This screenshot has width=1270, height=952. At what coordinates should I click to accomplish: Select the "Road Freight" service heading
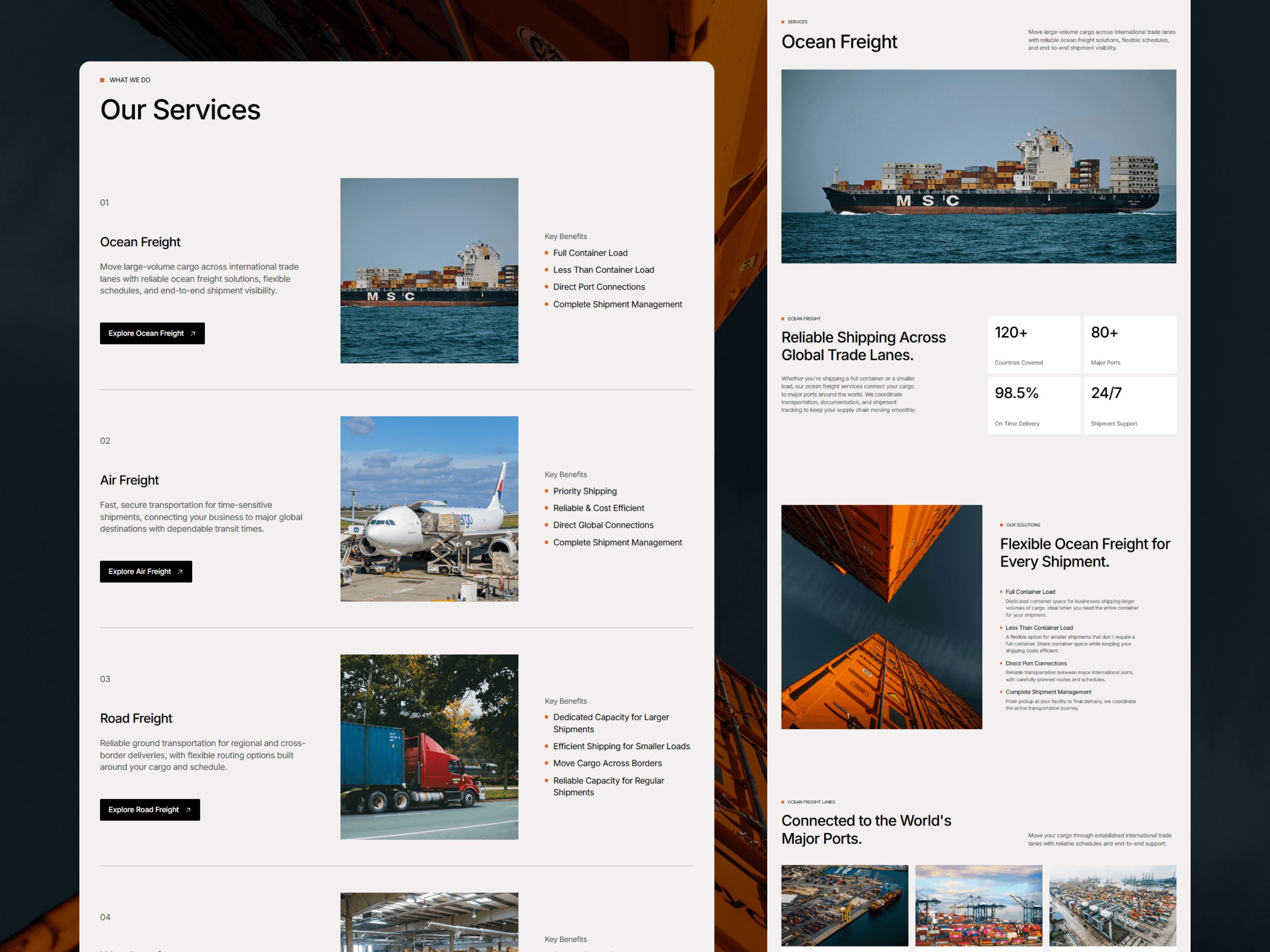click(136, 718)
